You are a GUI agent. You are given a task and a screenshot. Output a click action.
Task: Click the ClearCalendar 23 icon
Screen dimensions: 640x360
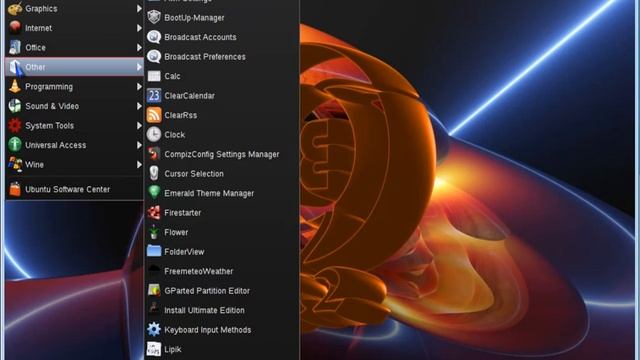pos(154,96)
